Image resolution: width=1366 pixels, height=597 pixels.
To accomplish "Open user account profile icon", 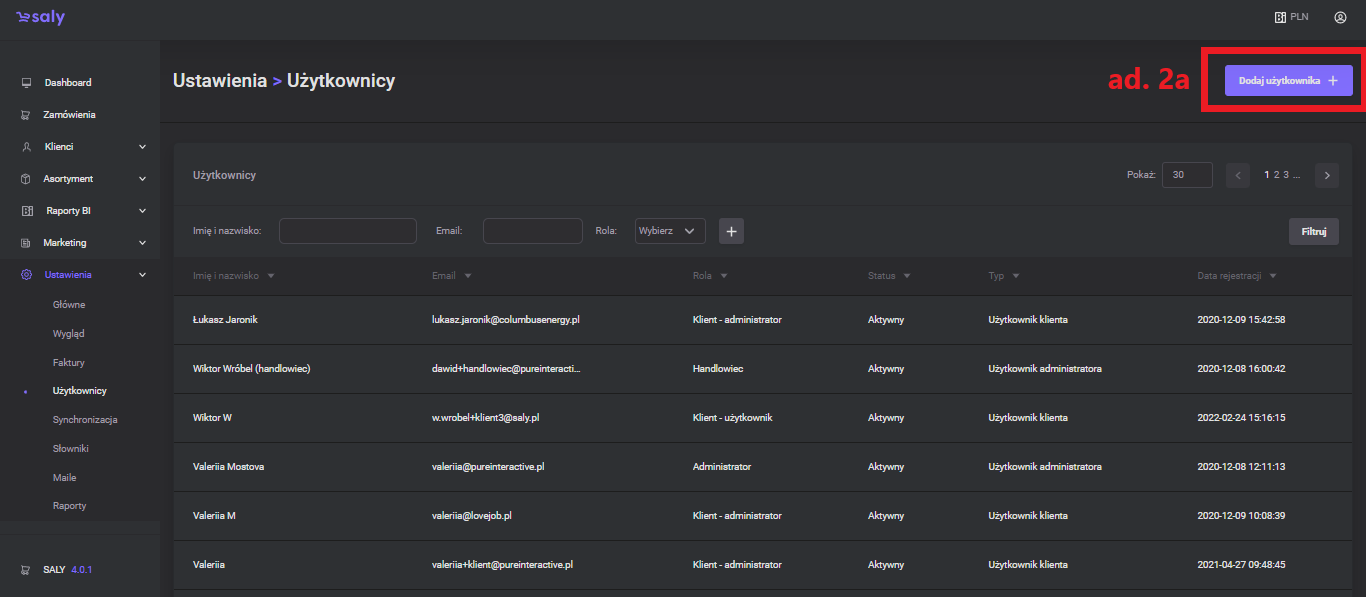I will point(1340,17).
